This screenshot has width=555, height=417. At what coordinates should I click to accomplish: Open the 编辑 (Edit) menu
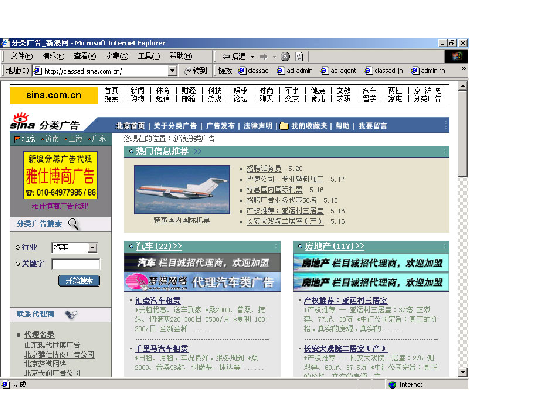click(x=53, y=56)
